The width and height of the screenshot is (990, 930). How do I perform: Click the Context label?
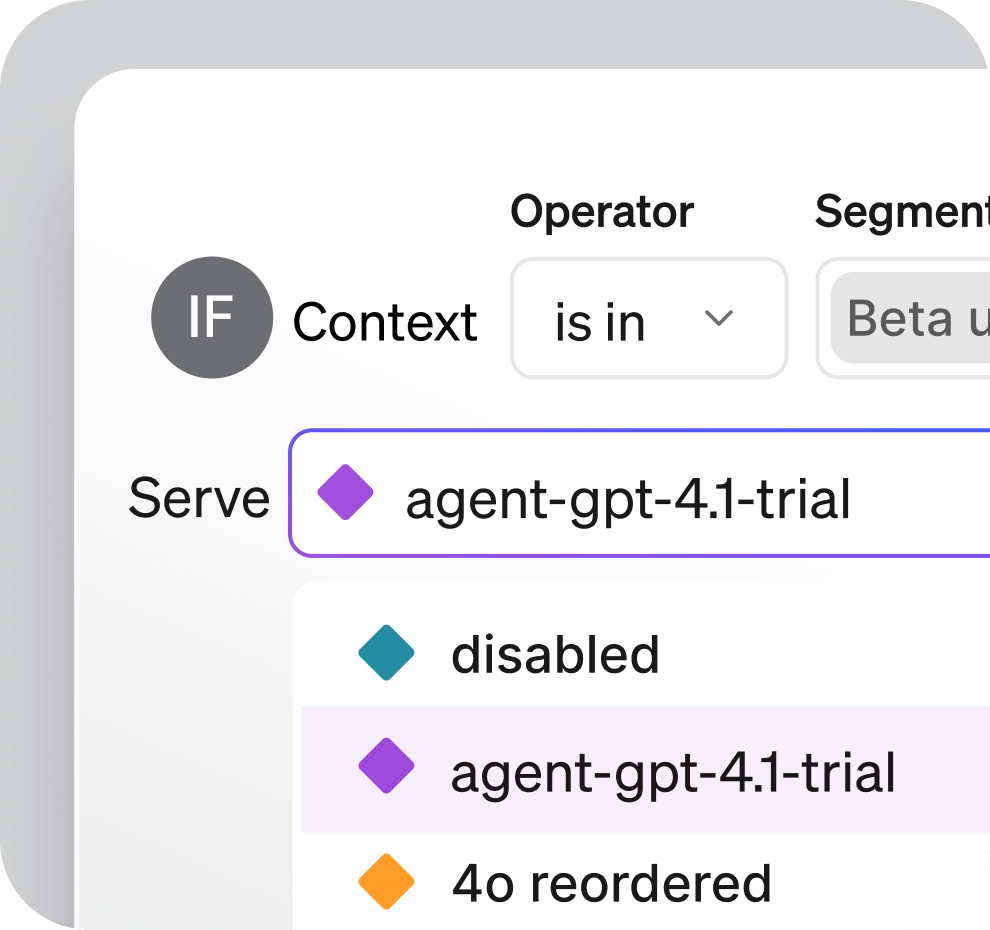385,320
